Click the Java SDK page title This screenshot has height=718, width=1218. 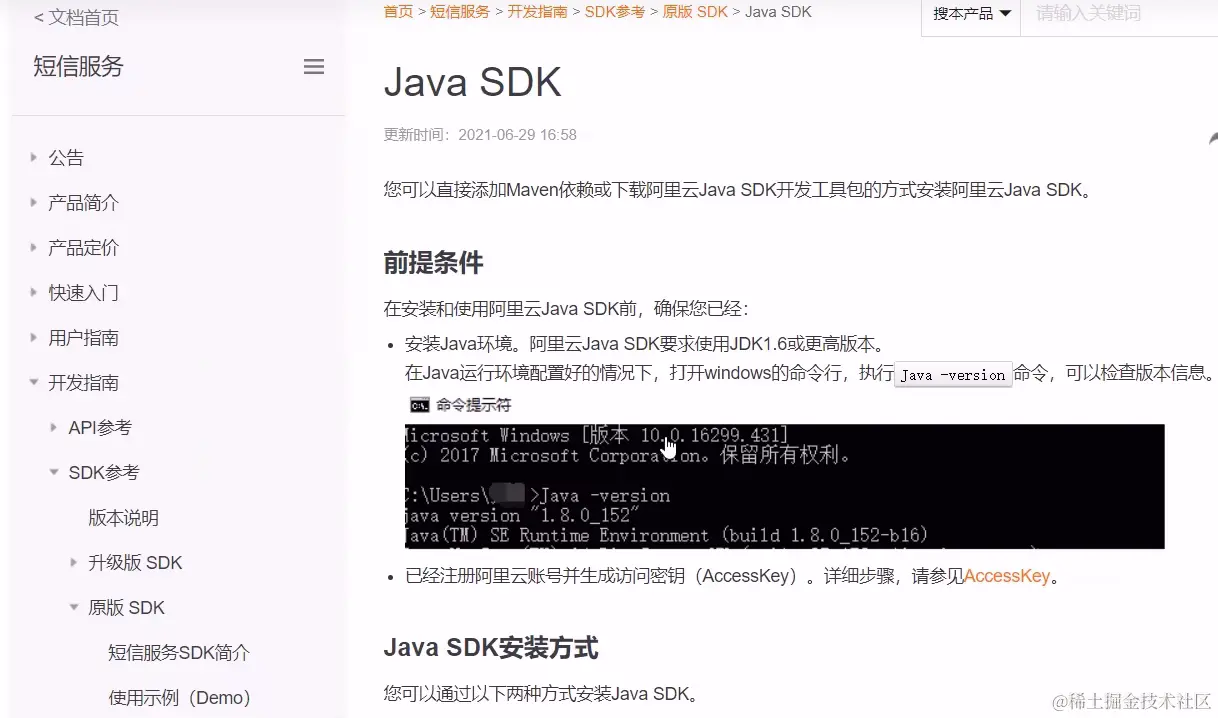472,83
